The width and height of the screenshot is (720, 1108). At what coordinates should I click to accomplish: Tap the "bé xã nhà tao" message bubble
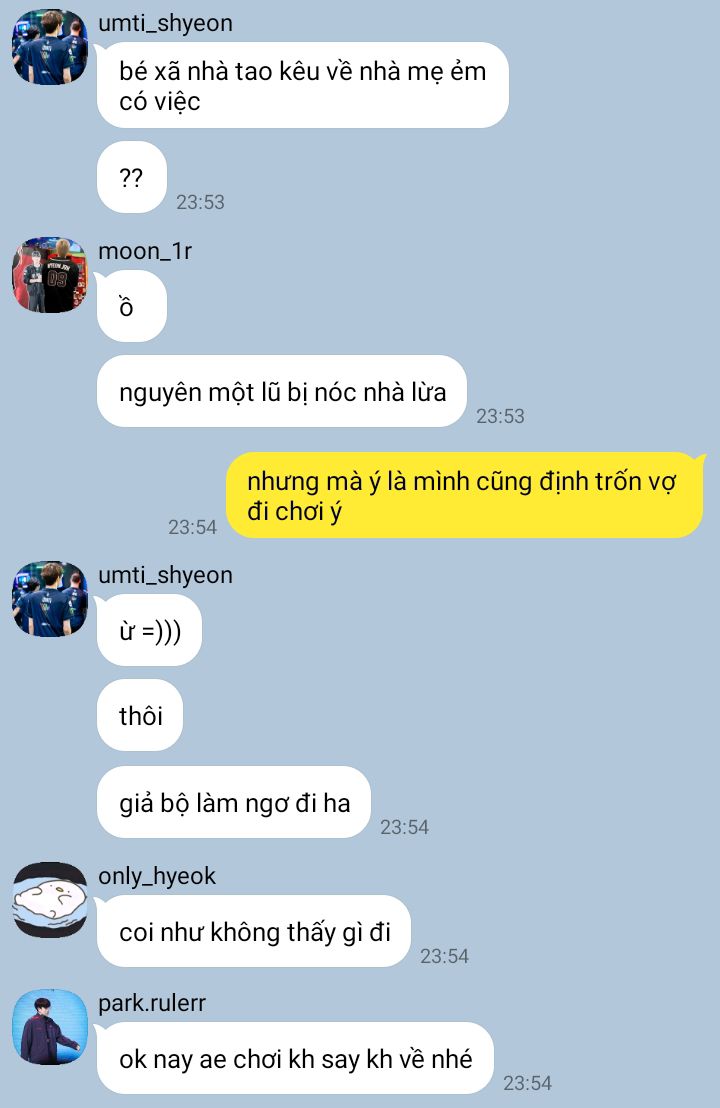click(x=302, y=86)
